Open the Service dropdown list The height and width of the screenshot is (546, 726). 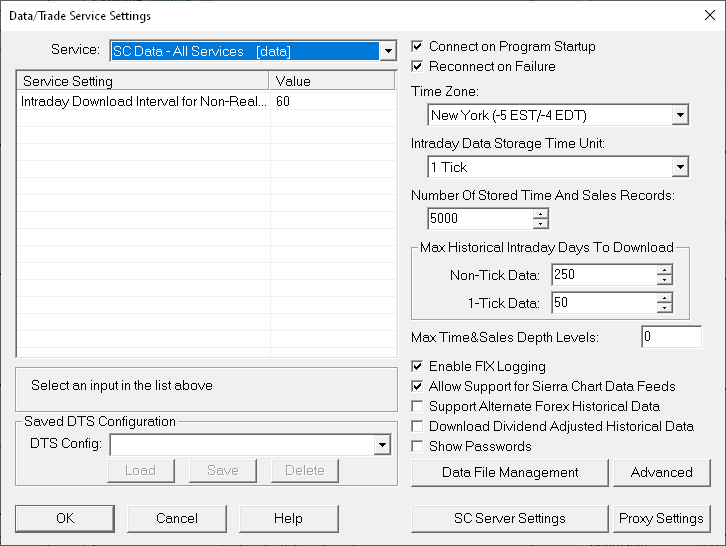[x=388, y=51]
